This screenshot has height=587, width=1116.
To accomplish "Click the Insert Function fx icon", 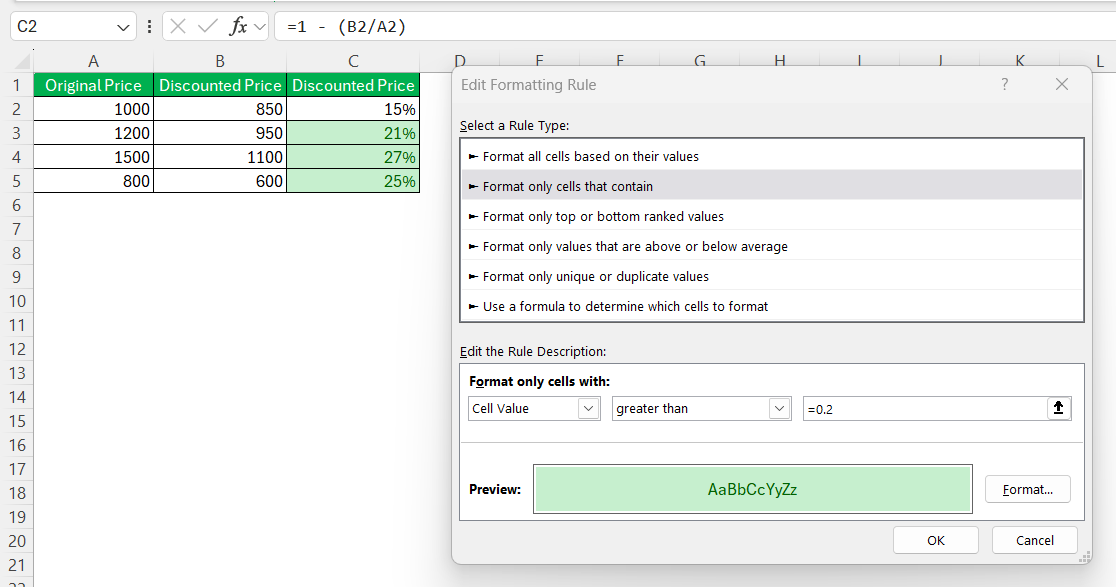I will [238, 27].
